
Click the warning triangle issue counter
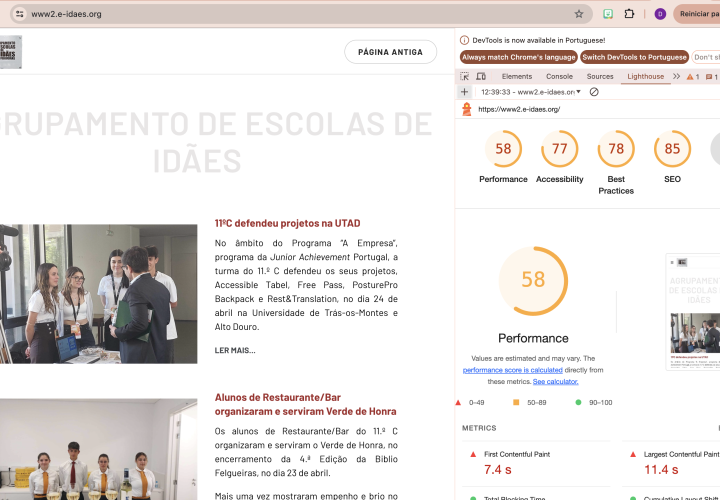point(693,77)
